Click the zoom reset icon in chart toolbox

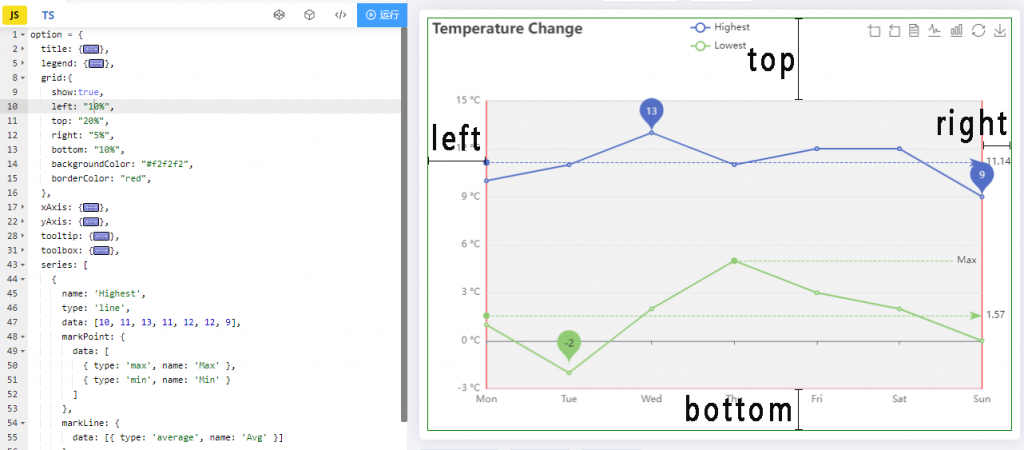pyautogui.click(x=895, y=31)
